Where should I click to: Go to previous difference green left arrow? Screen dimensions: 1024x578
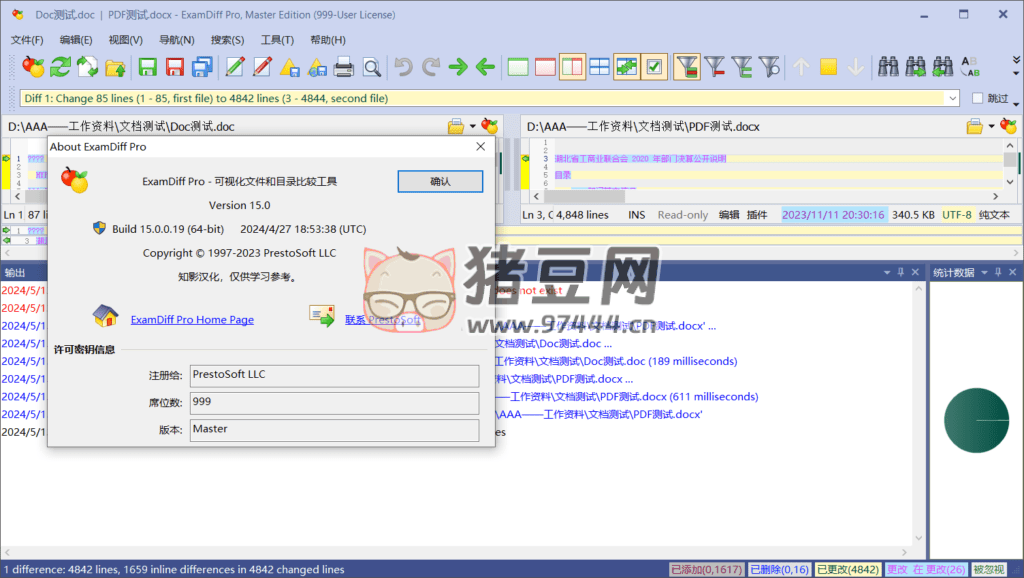[x=485, y=67]
